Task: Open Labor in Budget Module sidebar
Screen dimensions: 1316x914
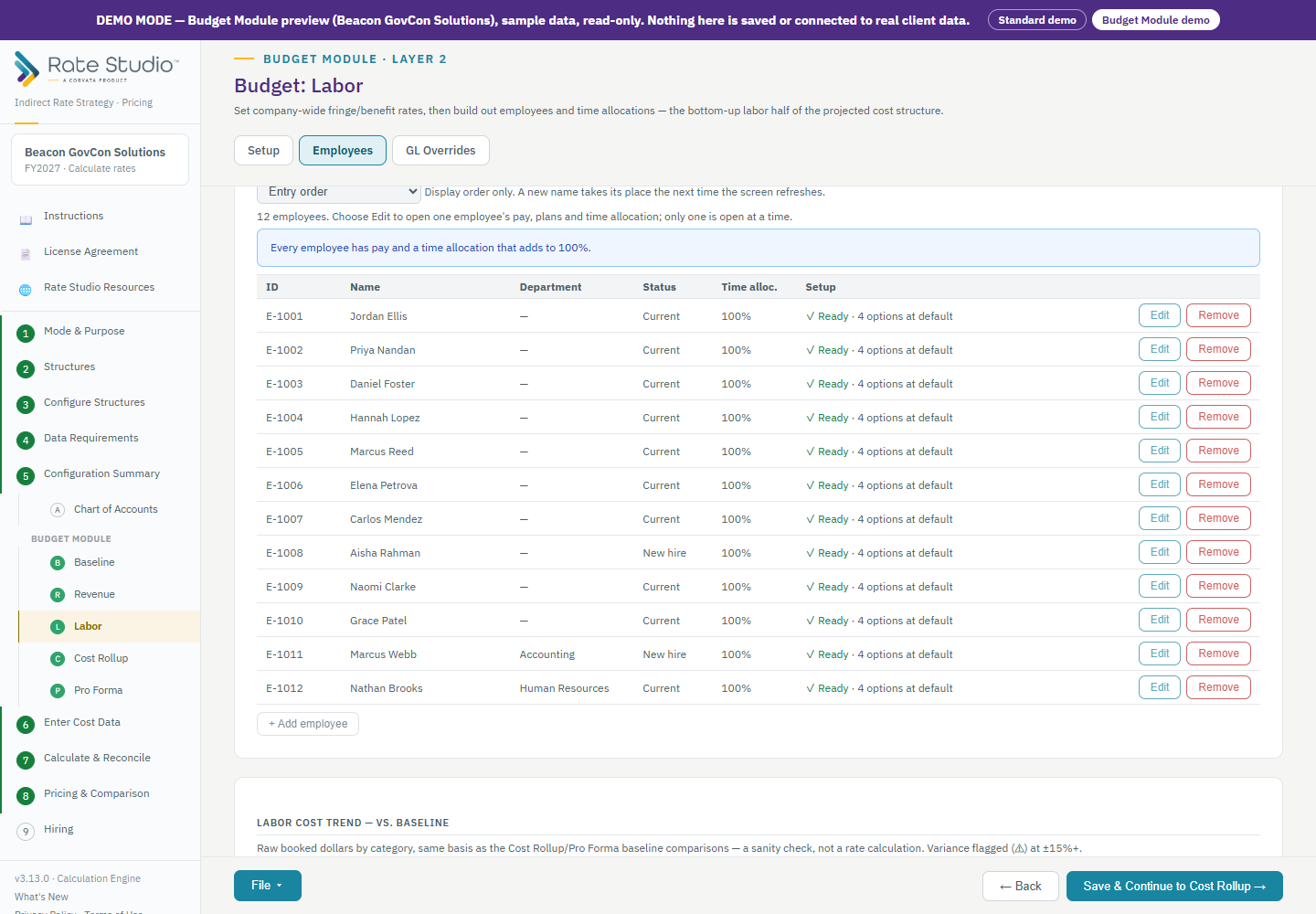Action: tap(110, 627)
